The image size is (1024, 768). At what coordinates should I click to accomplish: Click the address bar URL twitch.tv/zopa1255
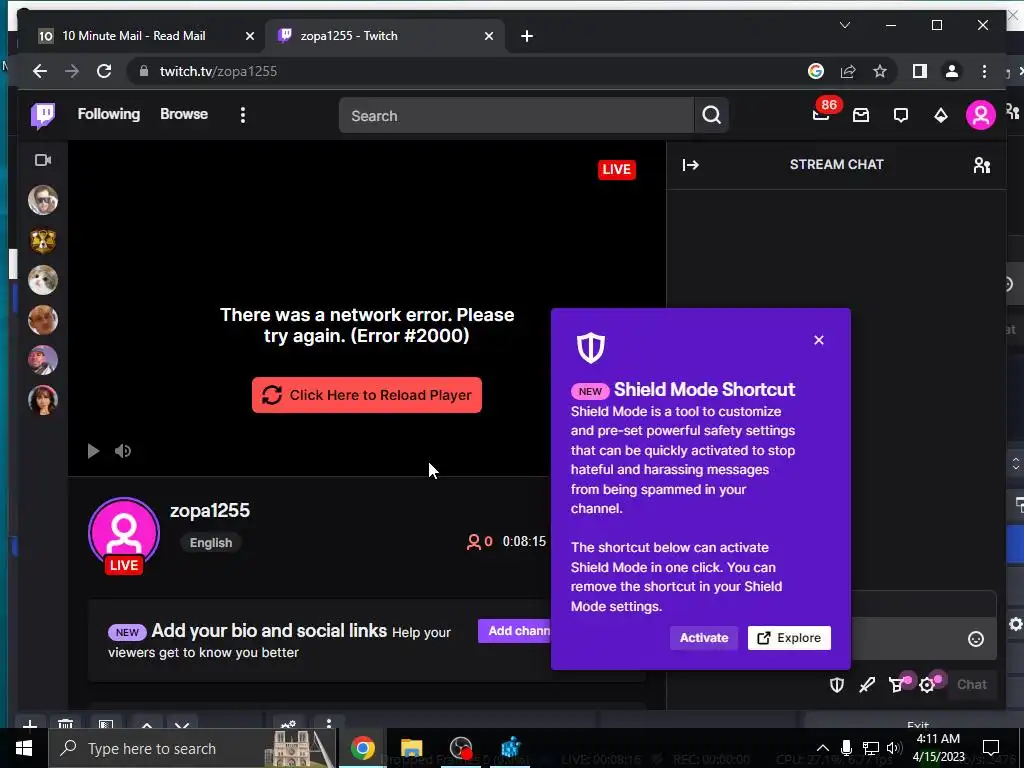(218, 71)
